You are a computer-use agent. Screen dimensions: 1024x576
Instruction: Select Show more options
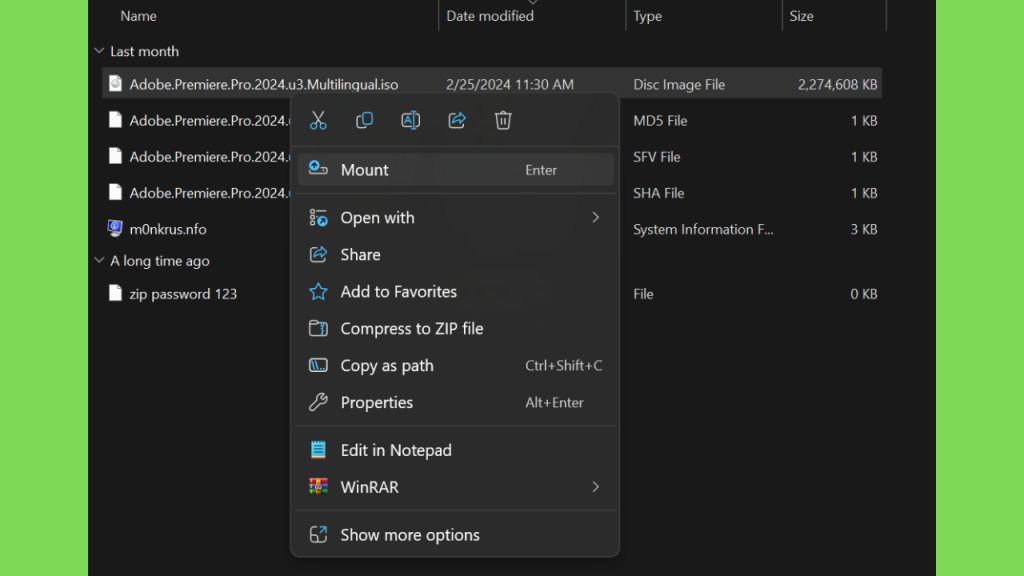[x=455, y=535]
